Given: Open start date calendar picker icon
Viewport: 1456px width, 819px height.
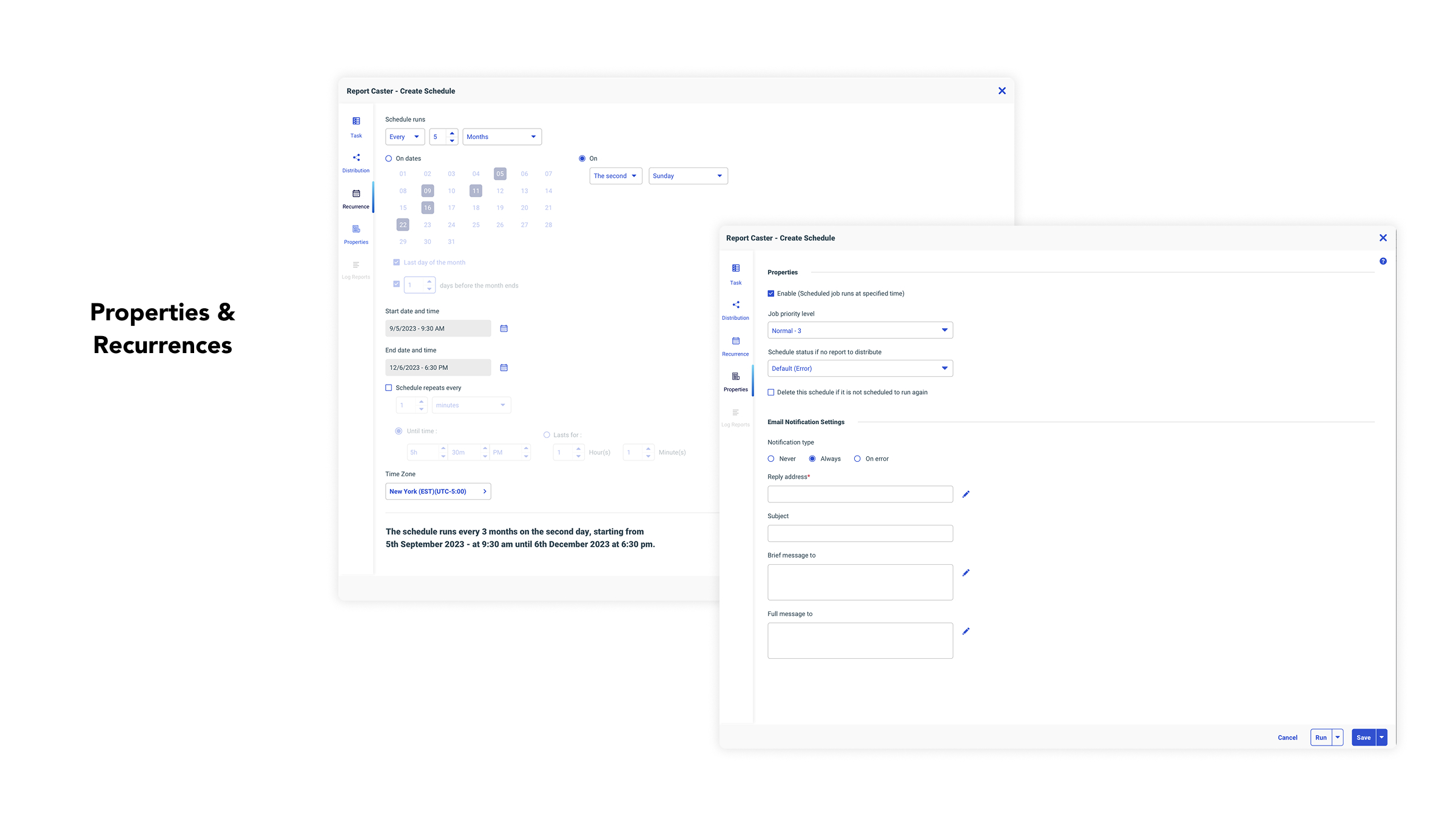Looking at the screenshot, I should pyautogui.click(x=504, y=329).
